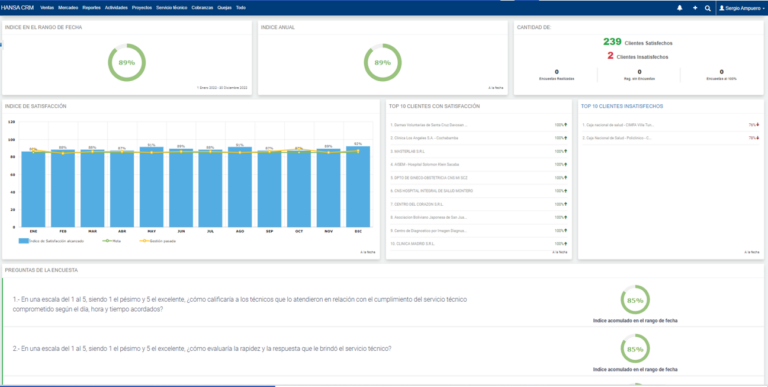The width and height of the screenshot is (768, 387).
Task: Click the DIC bar in the chart
Action: point(358,186)
